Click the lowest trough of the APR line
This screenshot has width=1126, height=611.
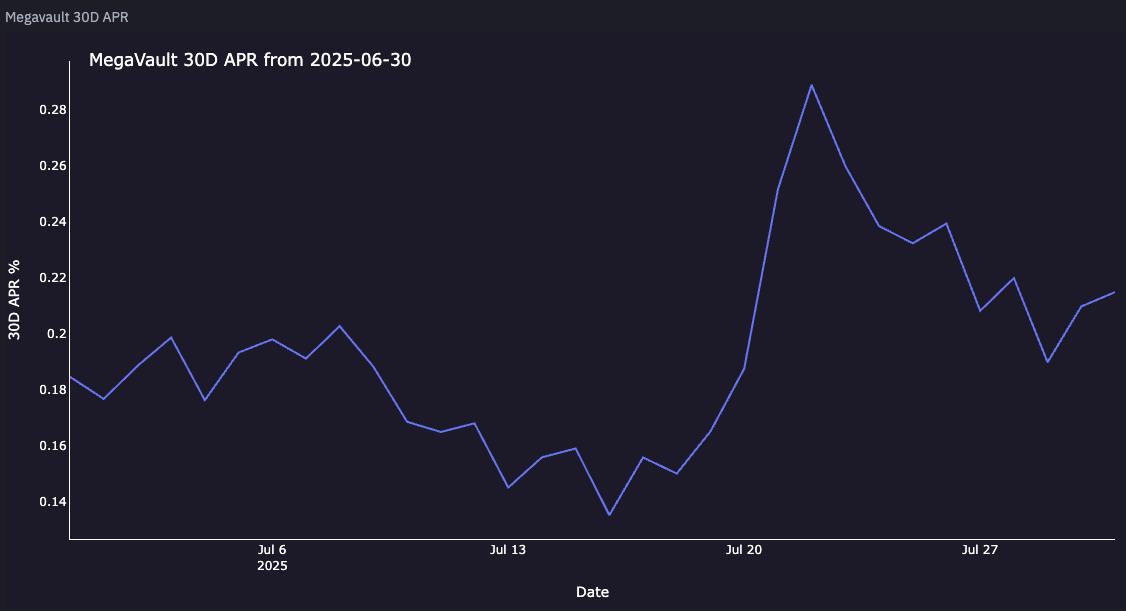click(x=609, y=515)
